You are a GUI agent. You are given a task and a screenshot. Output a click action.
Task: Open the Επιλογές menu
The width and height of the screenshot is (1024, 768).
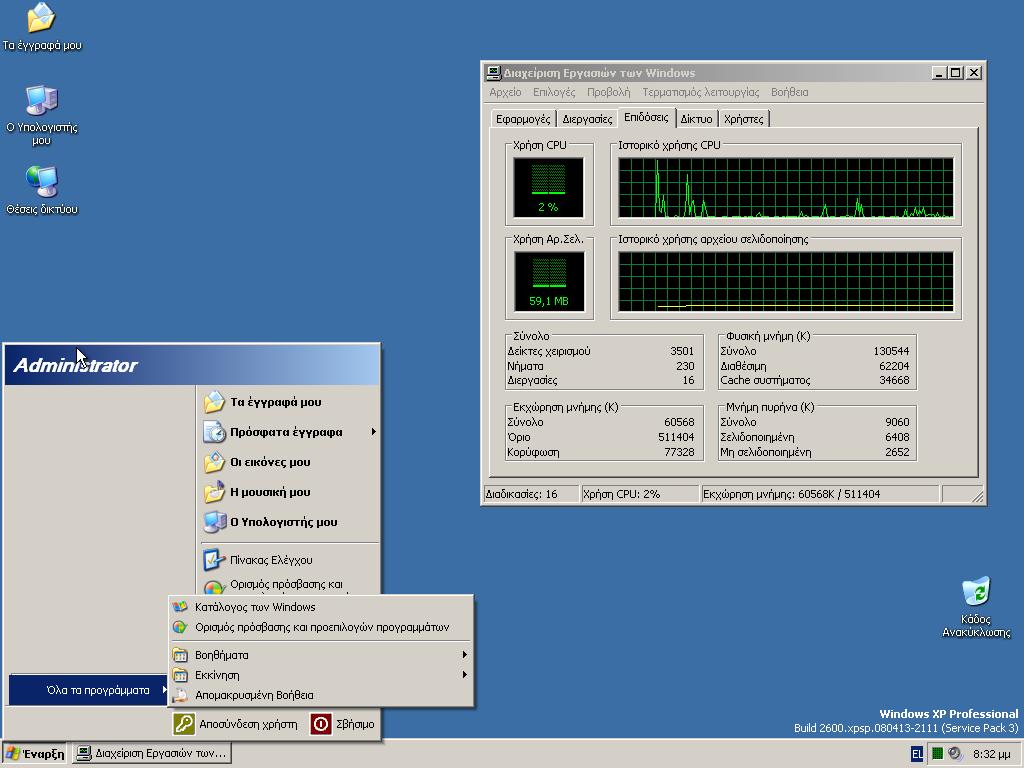point(554,92)
